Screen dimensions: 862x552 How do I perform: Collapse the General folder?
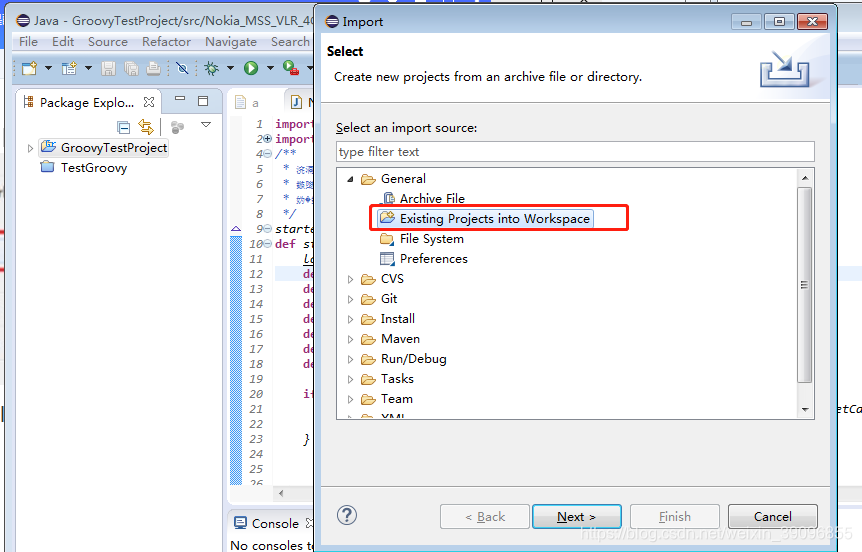coord(350,179)
